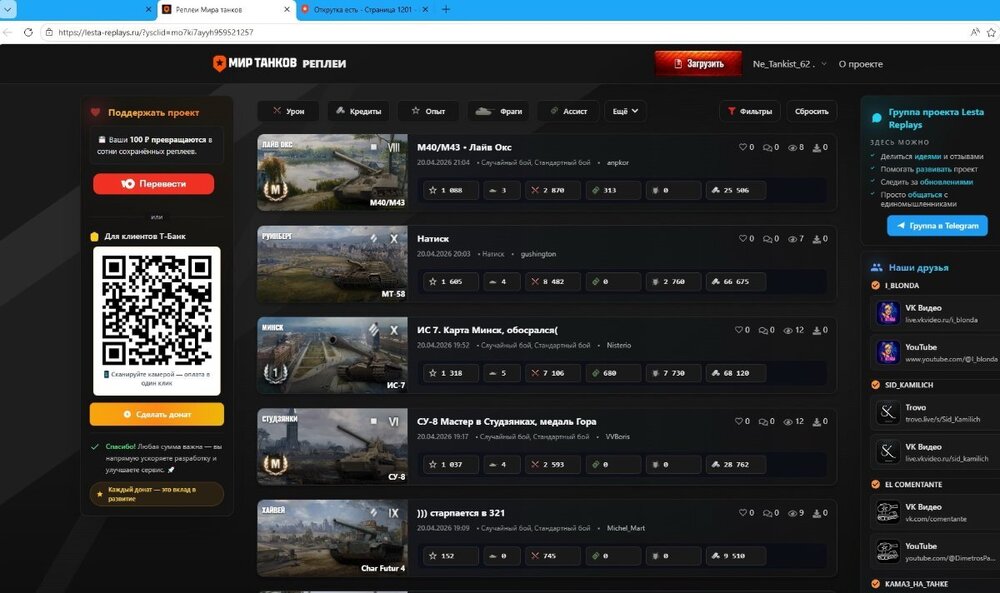Image resolution: width=1000 pixels, height=593 pixels.
Task: Click download icon on M40/M43 replay
Action: [x=816, y=147]
